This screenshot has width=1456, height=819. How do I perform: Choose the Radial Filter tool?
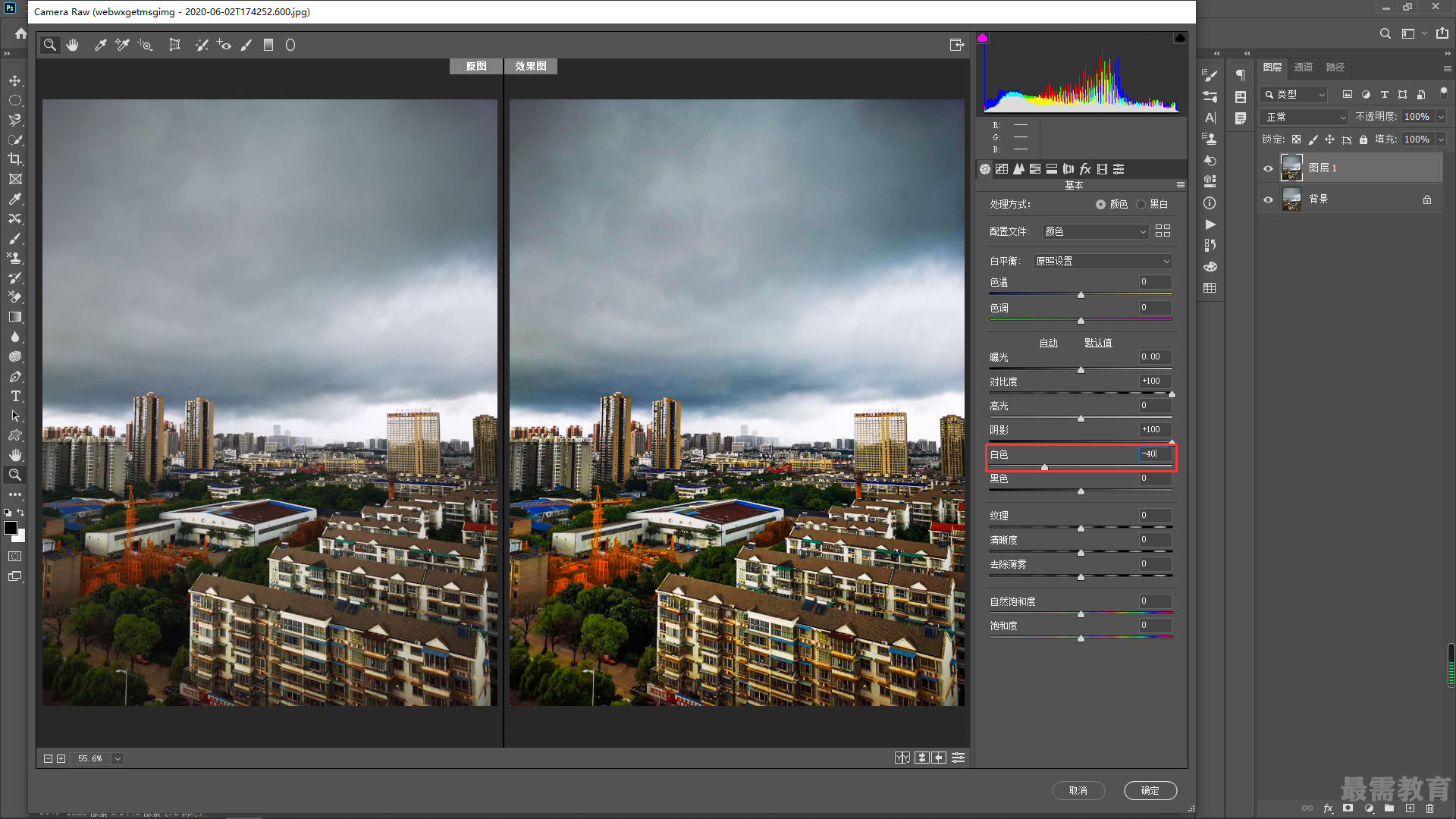pos(290,45)
